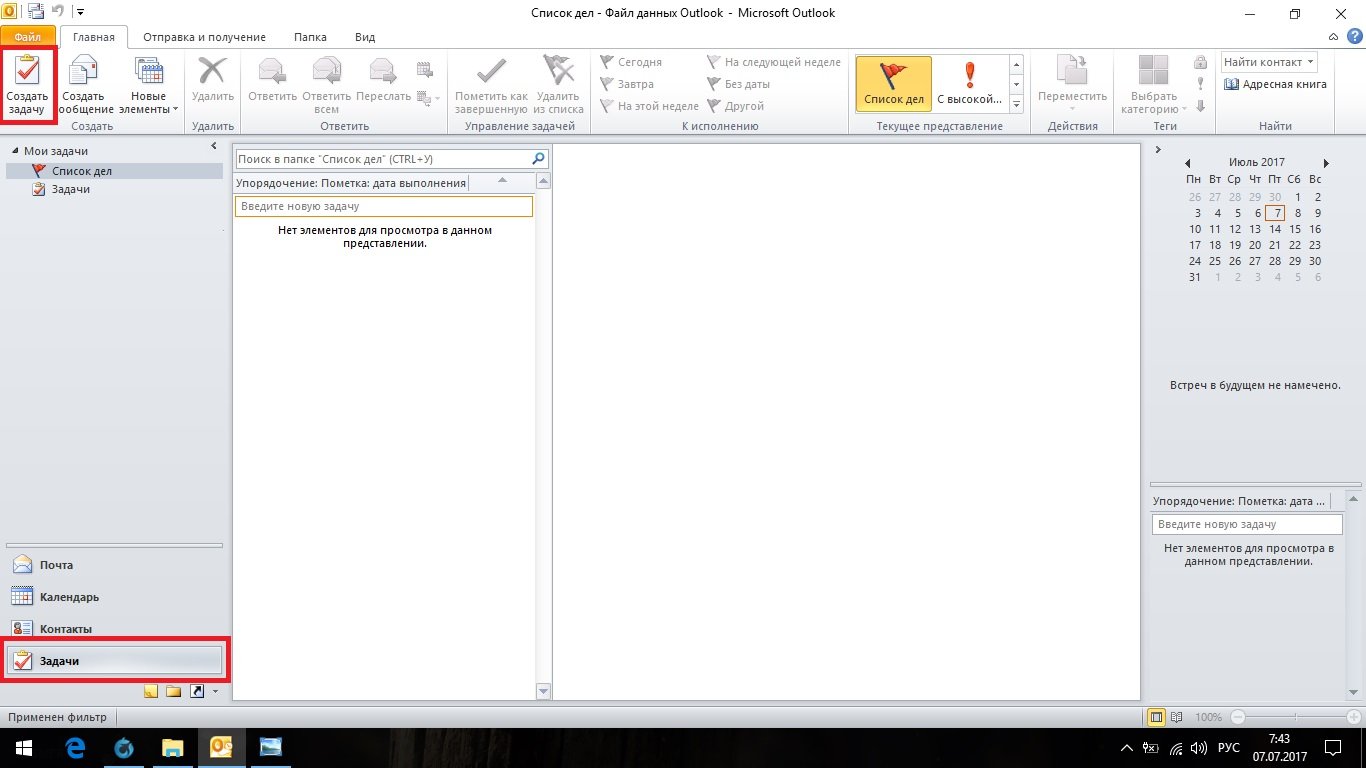Collapse the Мои задачи group
Screen dimensions: 1366x768
tap(15, 151)
